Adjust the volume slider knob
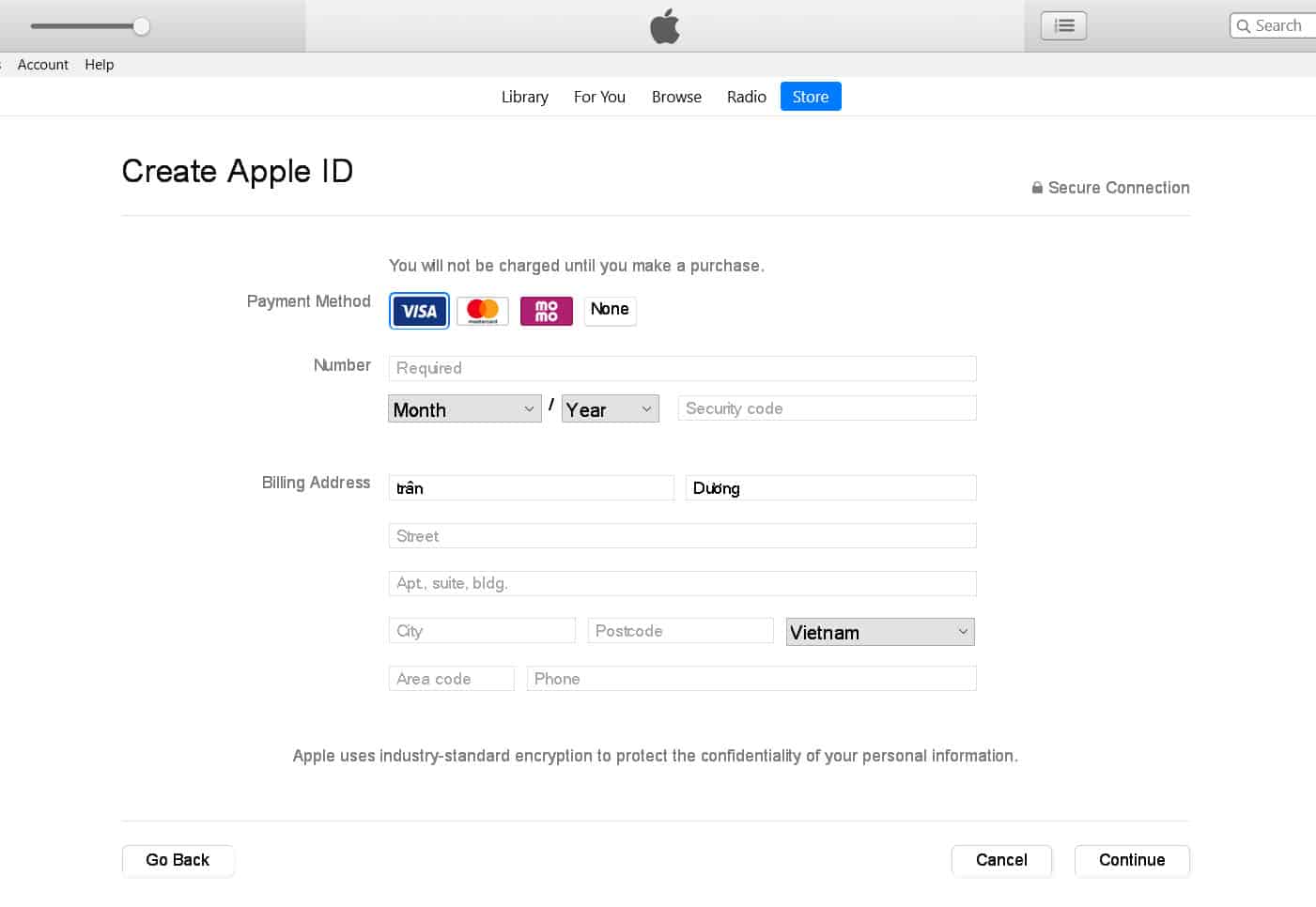The width and height of the screenshot is (1316, 907). point(141,26)
